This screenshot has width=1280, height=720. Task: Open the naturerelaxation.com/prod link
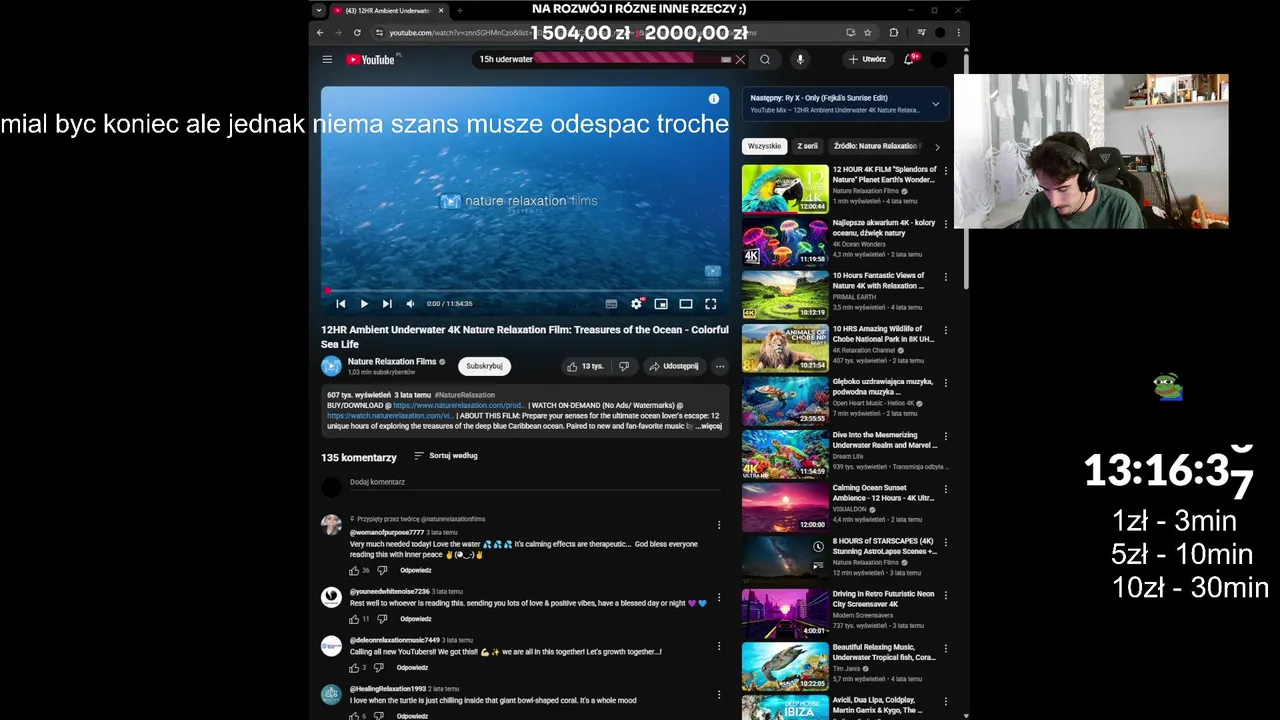pos(459,405)
